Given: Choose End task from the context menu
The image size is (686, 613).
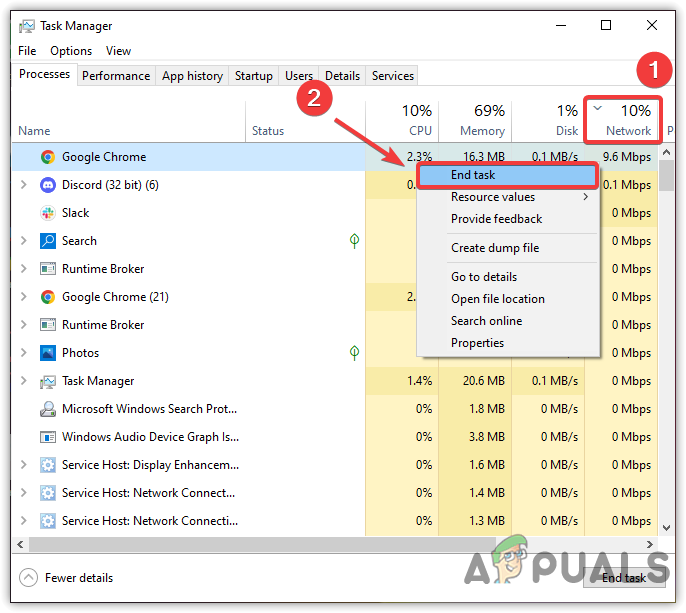Looking at the screenshot, I should point(508,175).
